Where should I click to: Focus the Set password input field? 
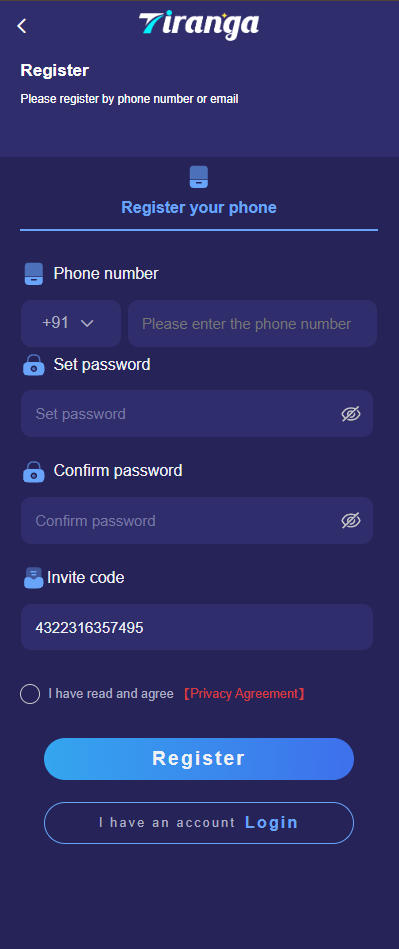pos(197,414)
